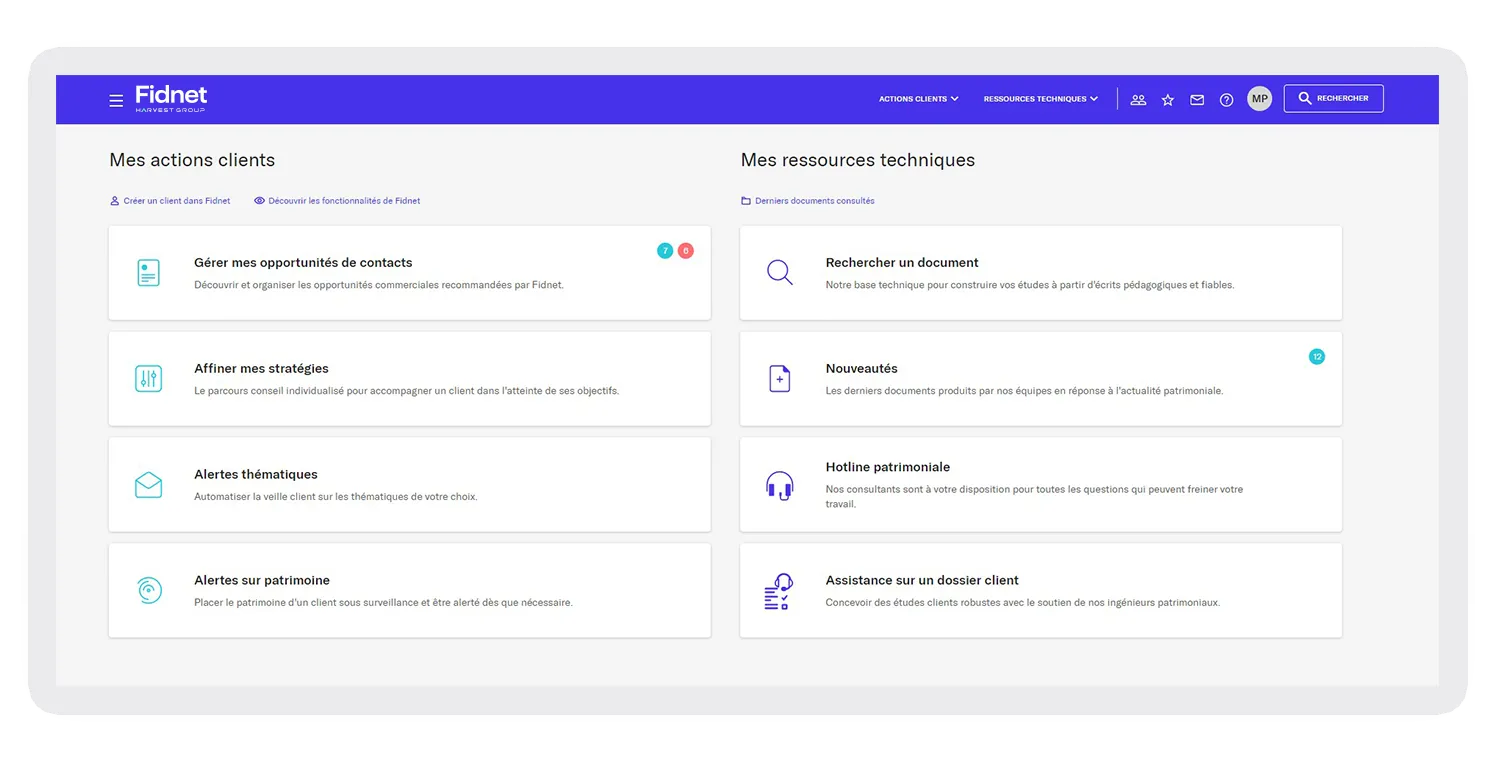Click description starting 'Automatiser la veille client'

coord(336,497)
